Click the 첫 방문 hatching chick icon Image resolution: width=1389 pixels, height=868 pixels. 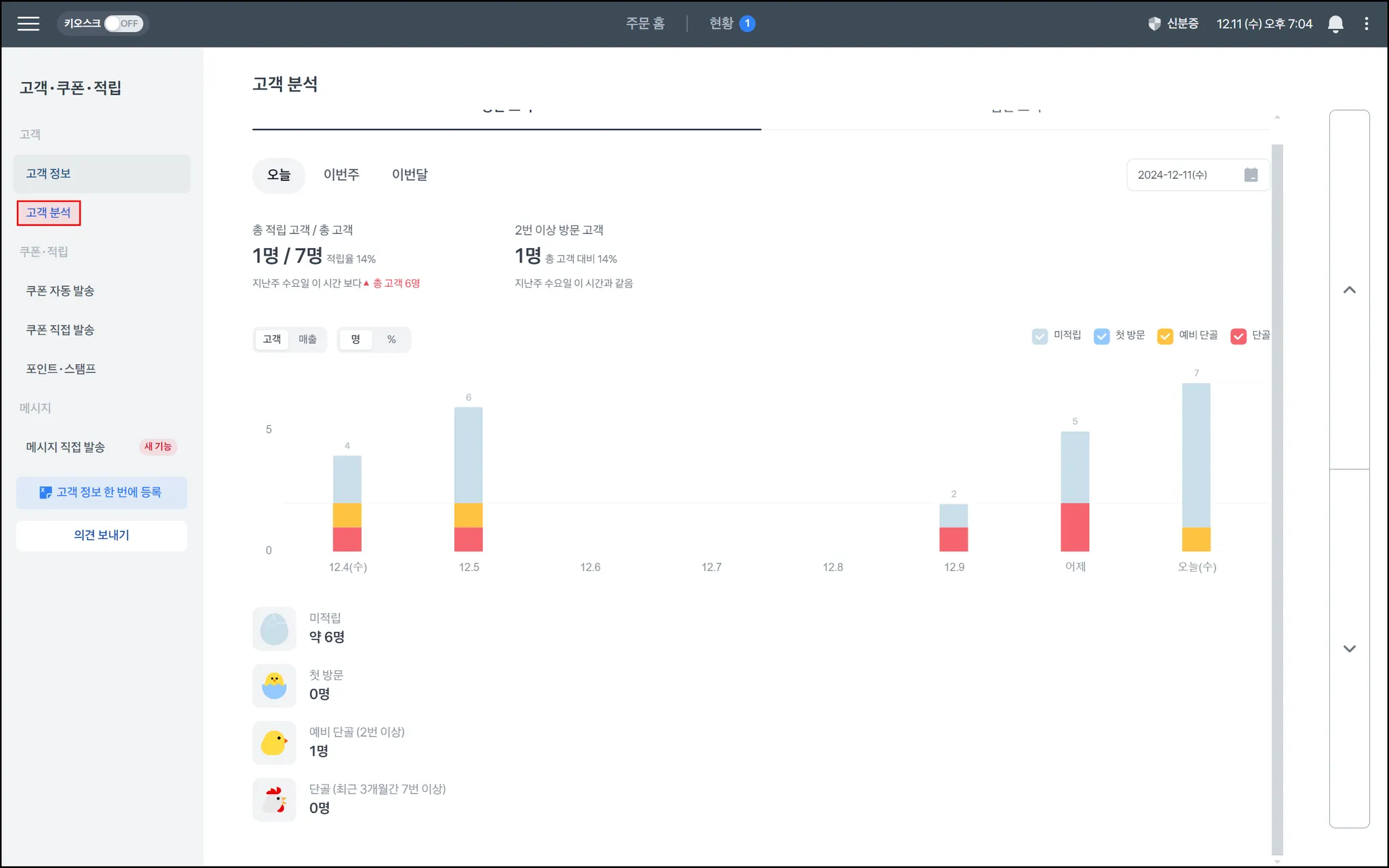point(274,686)
